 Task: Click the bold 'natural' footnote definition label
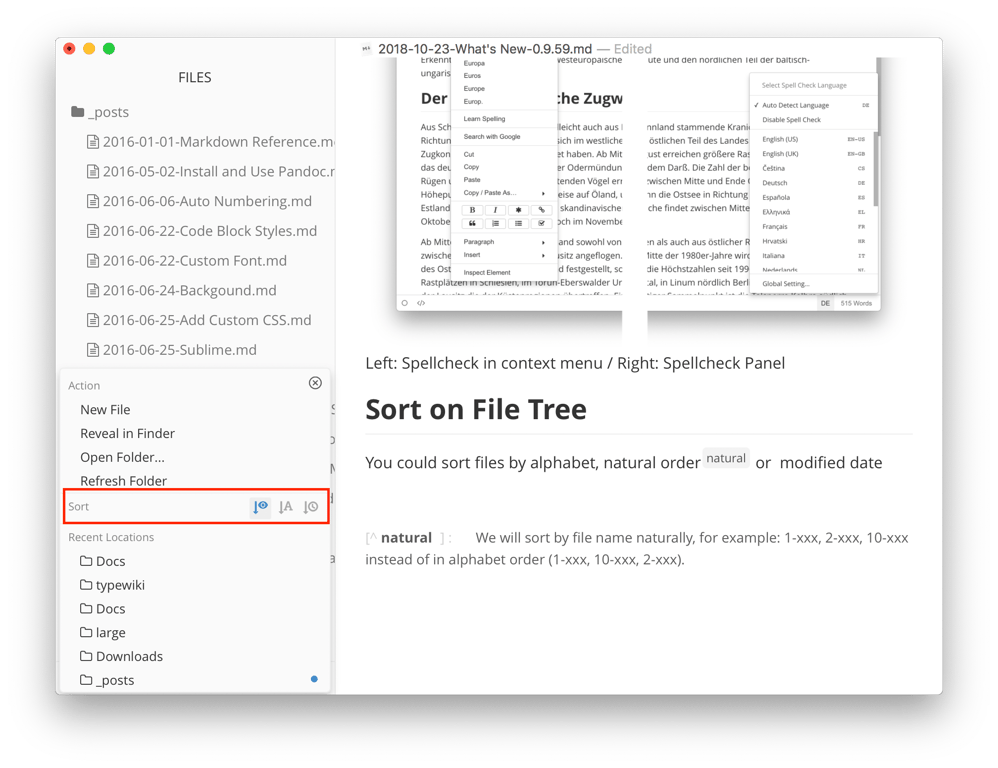tap(406, 538)
